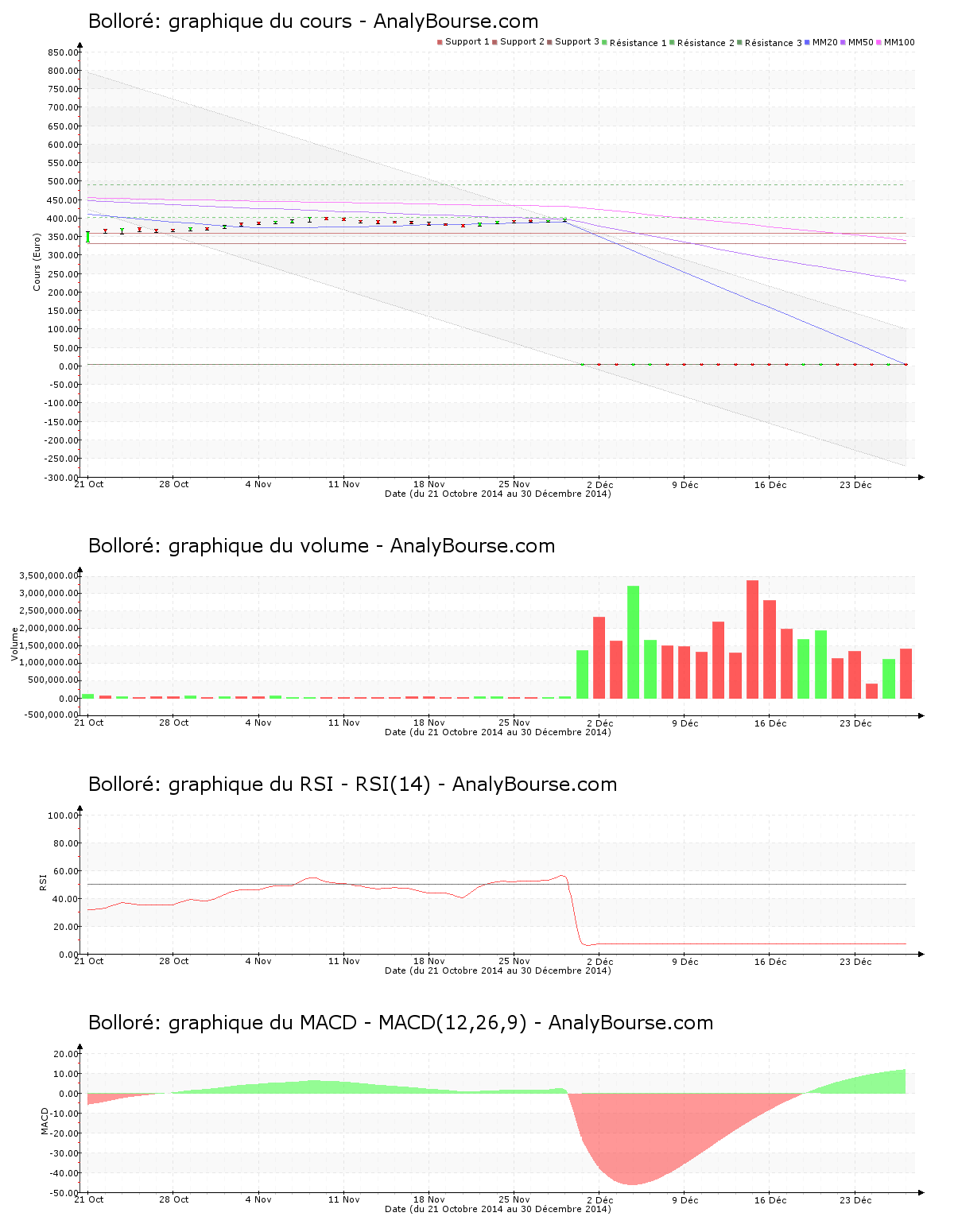Select the MM50 legend label

point(861,42)
